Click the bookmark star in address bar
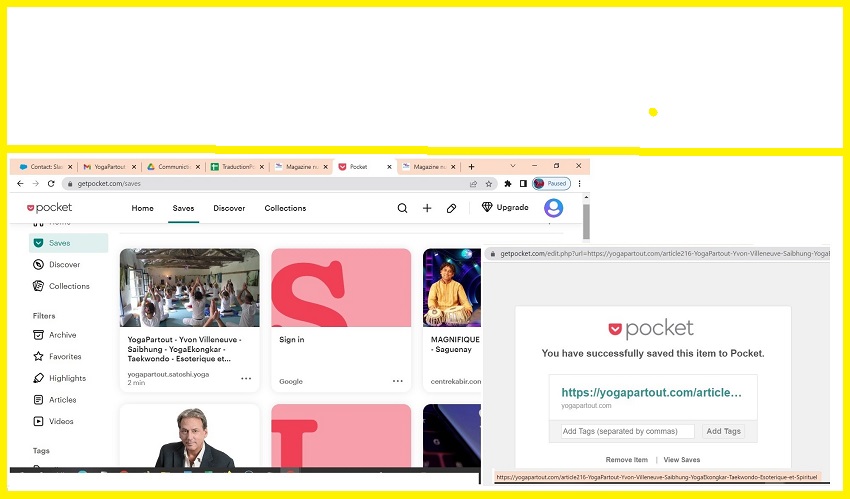This screenshot has width=850, height=499. [488, 184]
